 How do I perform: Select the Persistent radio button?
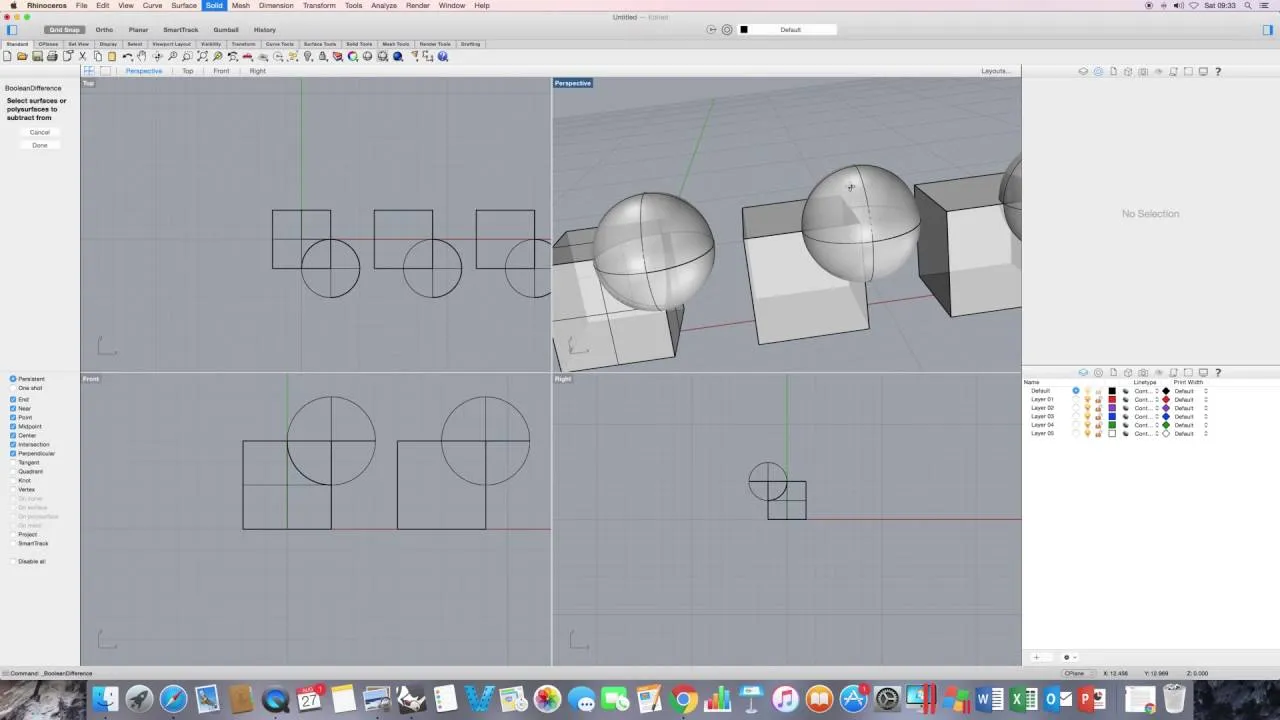(13, 379)
